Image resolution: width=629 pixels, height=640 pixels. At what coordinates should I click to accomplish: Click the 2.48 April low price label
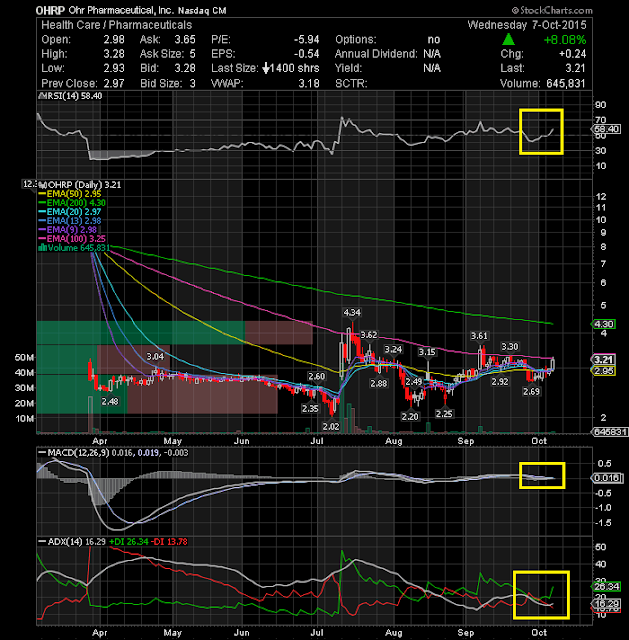tap(110, 402)
